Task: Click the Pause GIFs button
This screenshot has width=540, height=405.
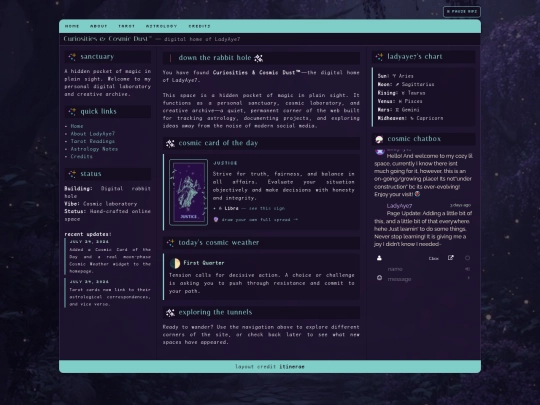Action: (x=462, y=12)
